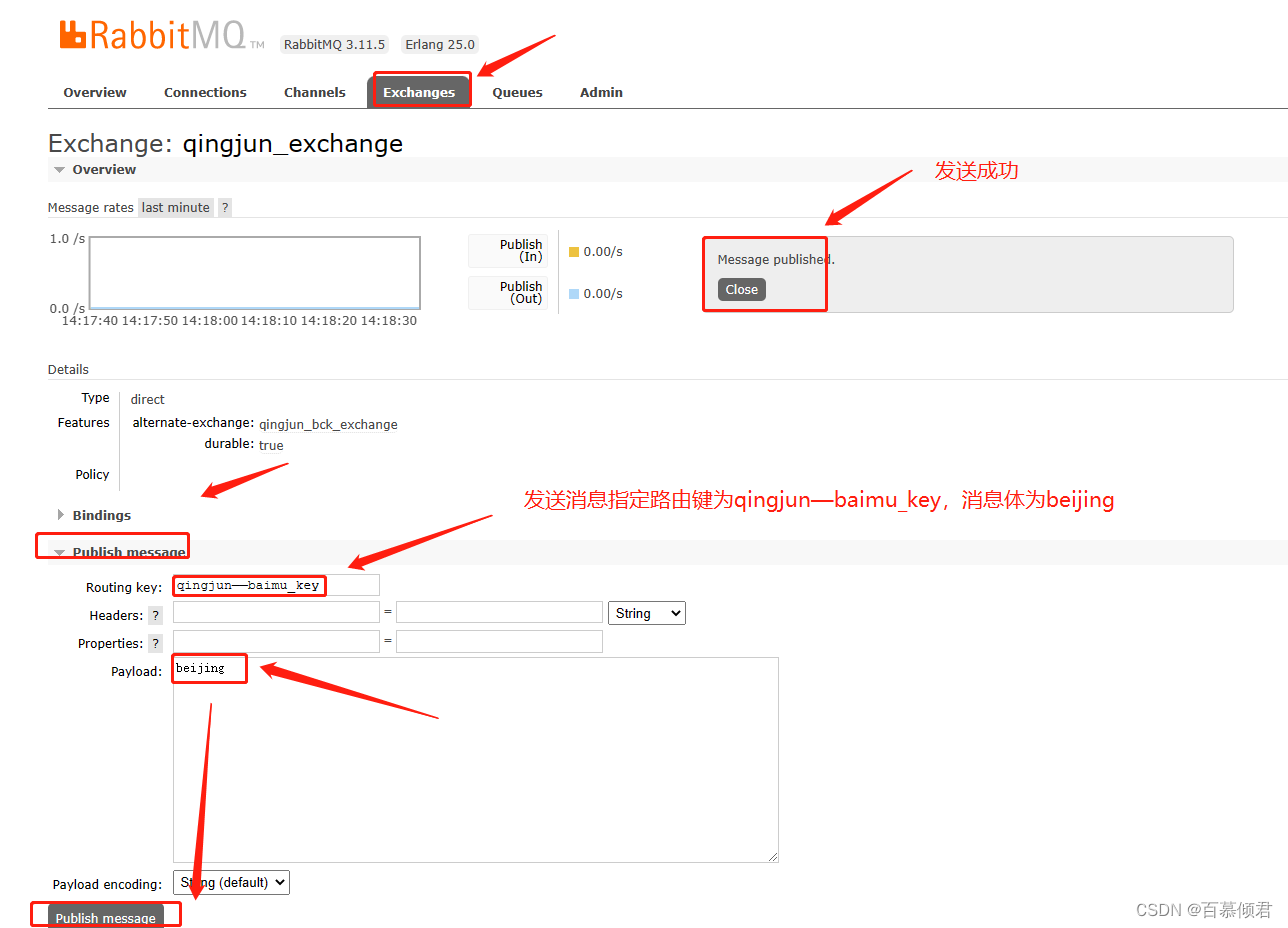1288x928 pixels.
Task: Click the Headers name input field
Action: pyautogui.click(x=276, y=612)
